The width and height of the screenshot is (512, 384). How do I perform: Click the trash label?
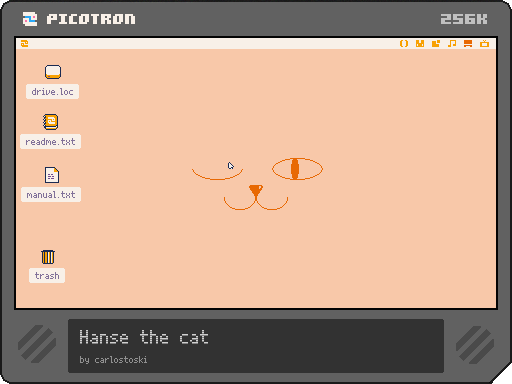pyautogui.click(x=47, y=276)
